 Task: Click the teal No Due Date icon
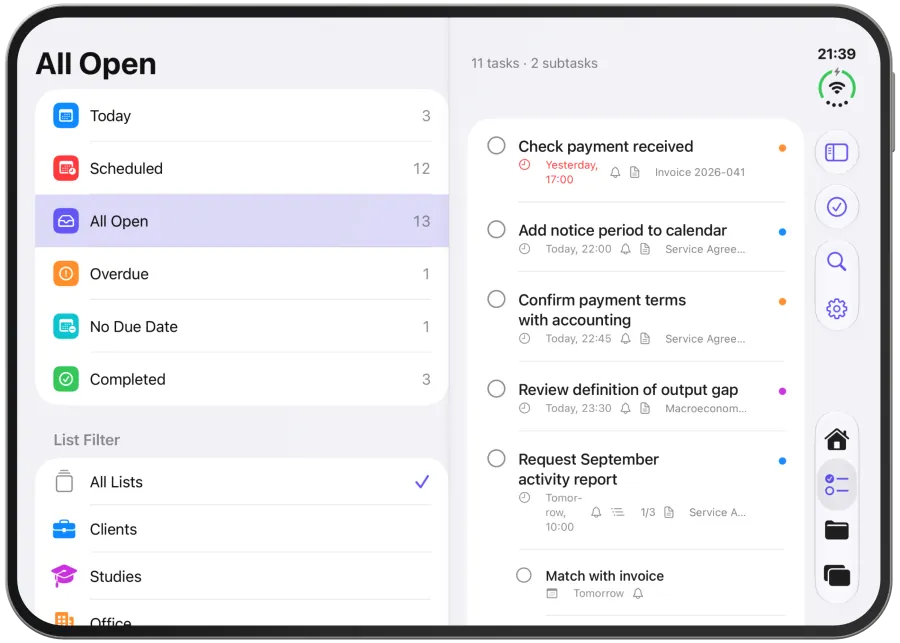tap(66, 327)
